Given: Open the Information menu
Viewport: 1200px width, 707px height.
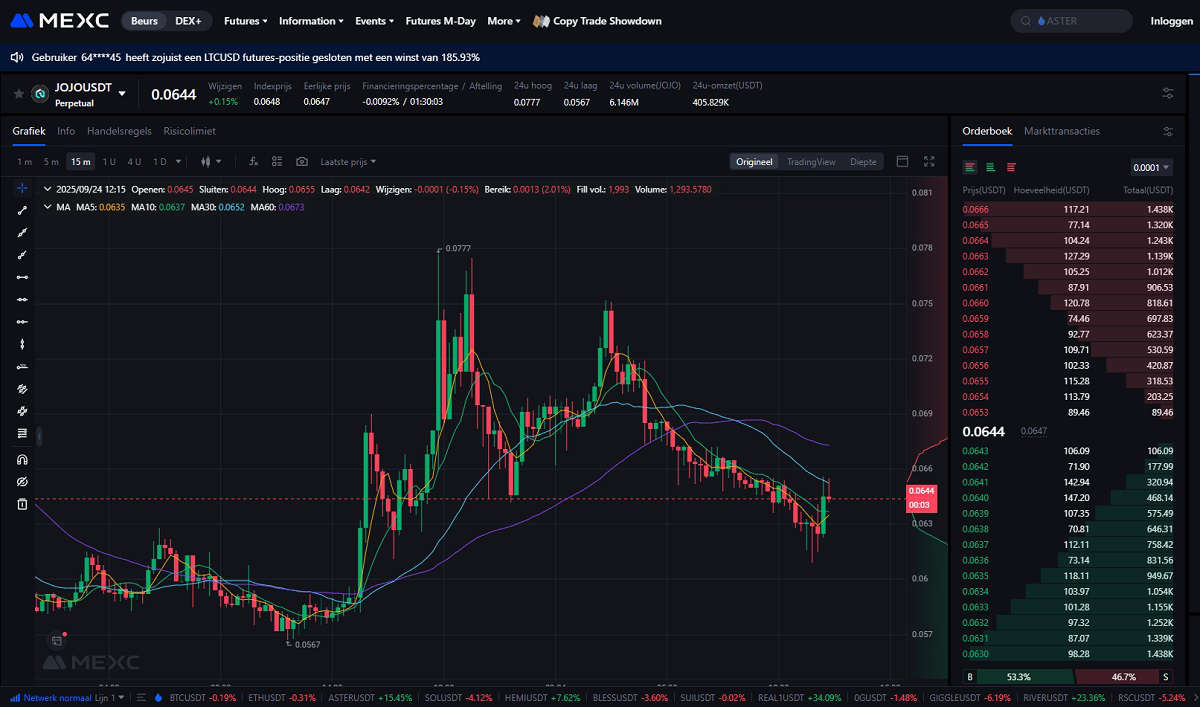Looking at the screenshot, I should click(x=311, y=21).
